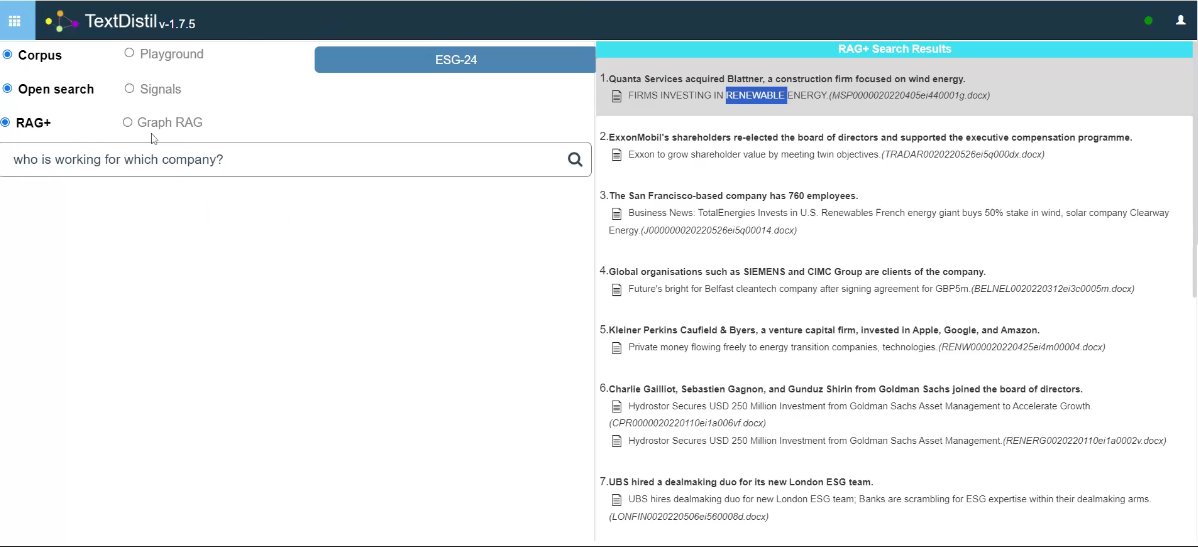
Task: Open result San Francisco-based company has 760 employees
Action: pos(733,196)
